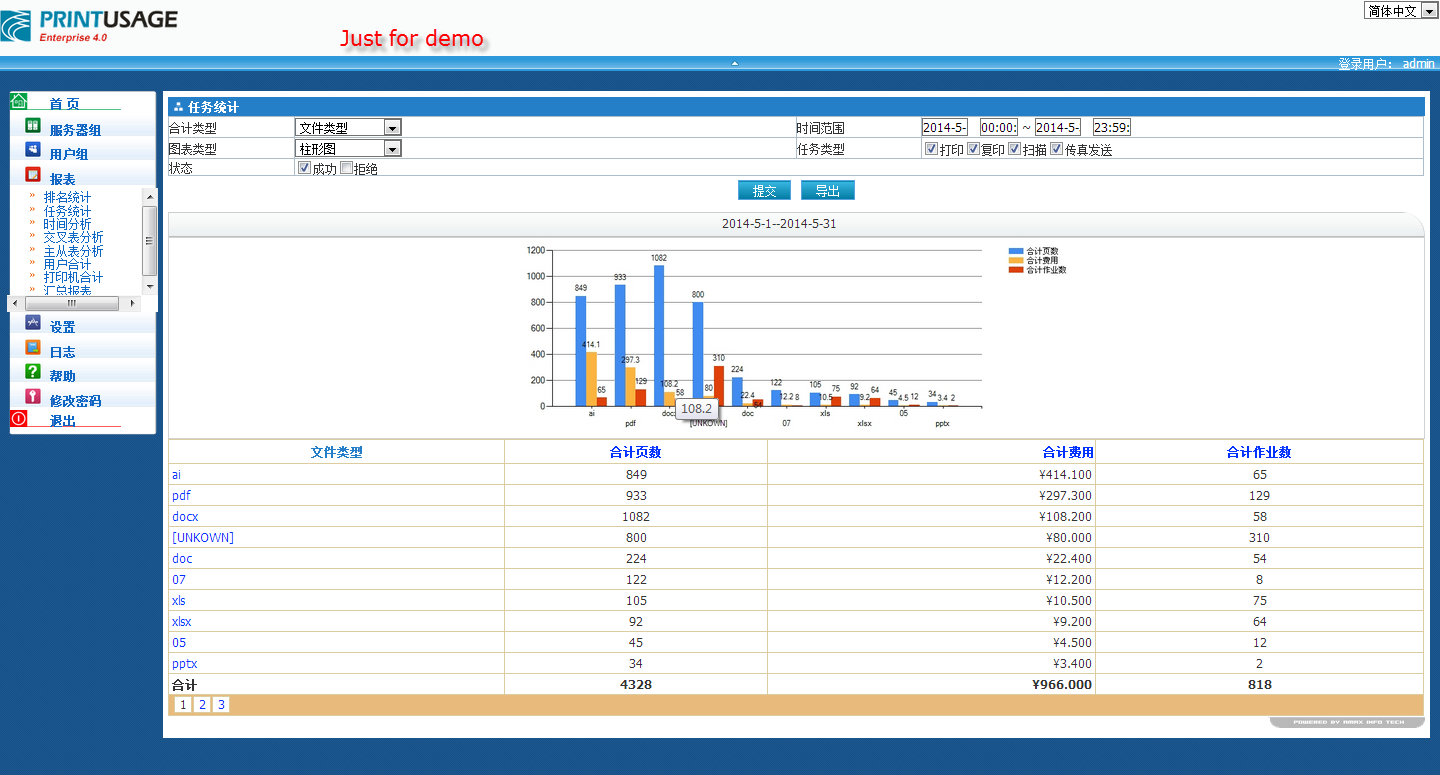Click the end time field 23:59:

pyautogui.click(x=1112, y=127)
